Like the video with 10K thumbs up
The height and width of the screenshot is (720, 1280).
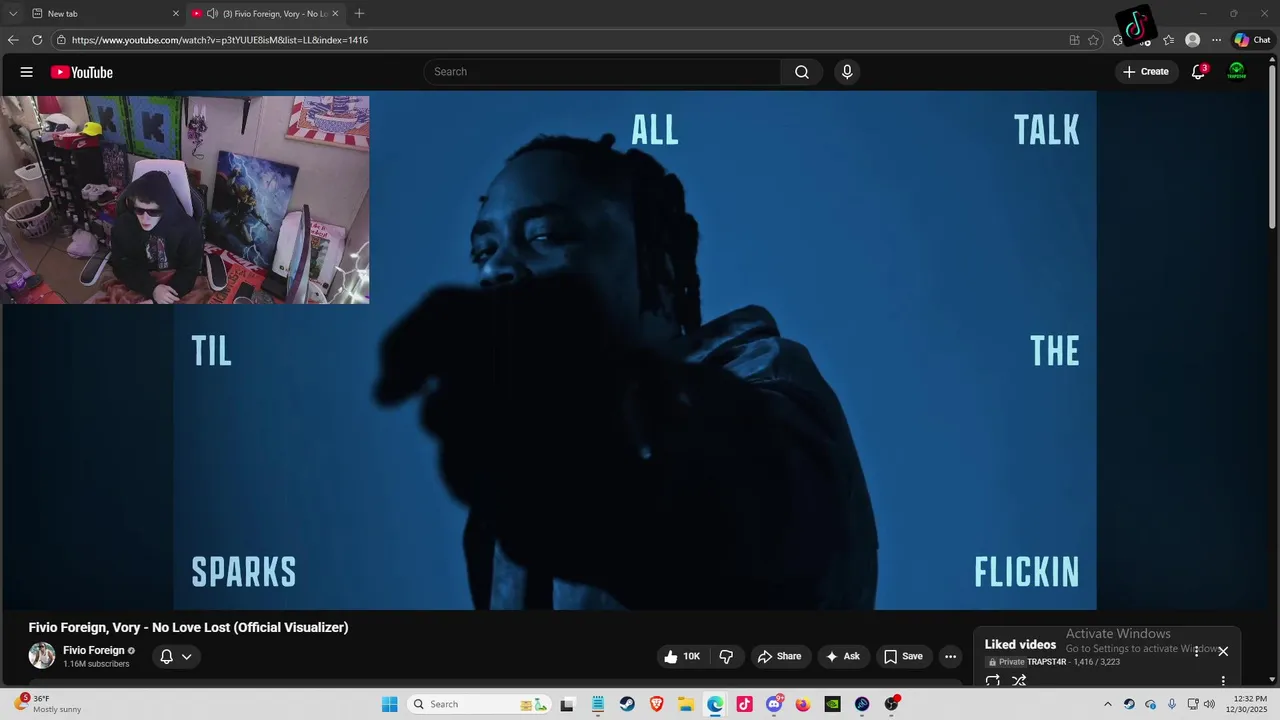pos(681,657)
